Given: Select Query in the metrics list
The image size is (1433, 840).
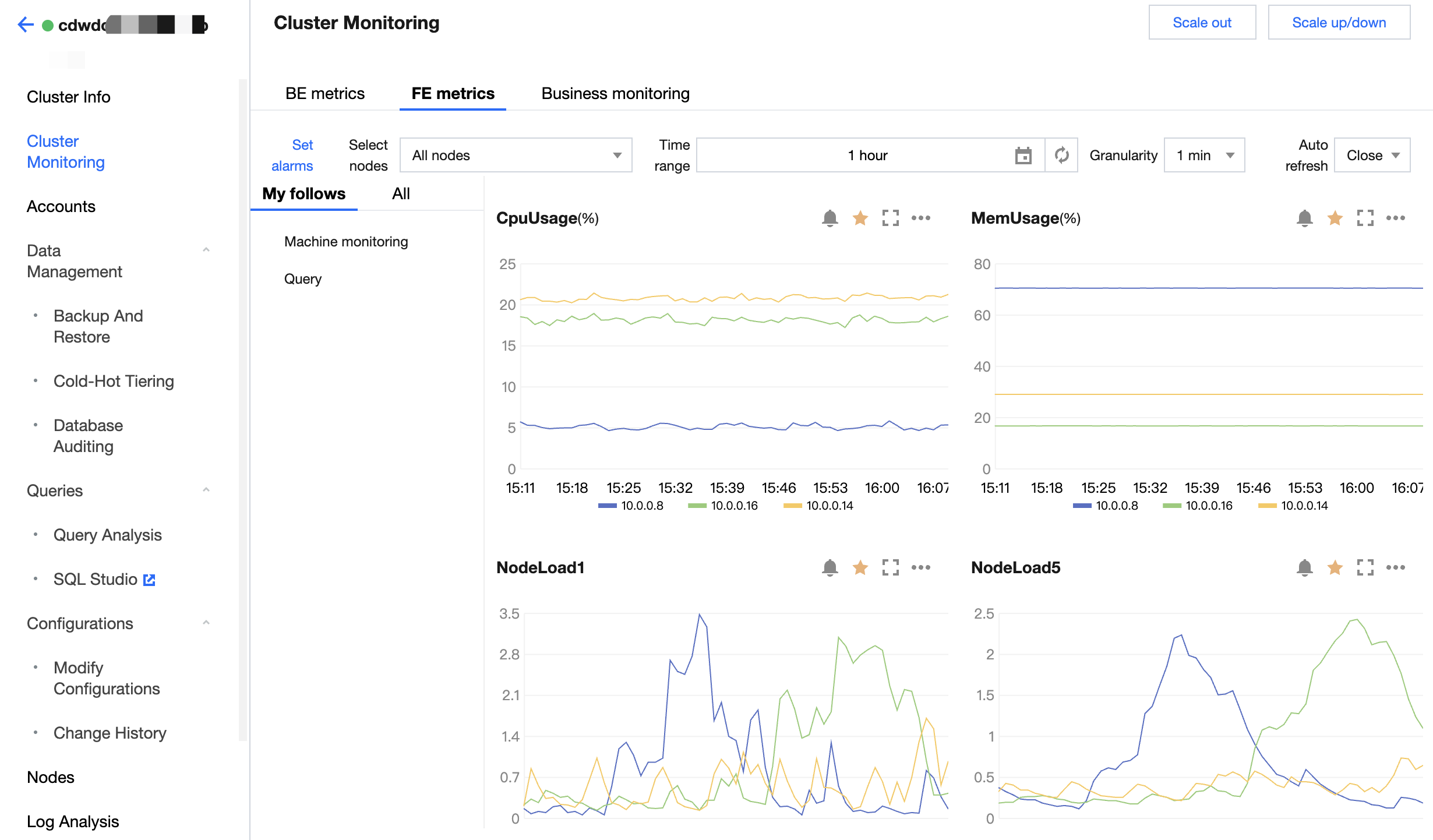Looking at the screenshot, I should (x=302, y=279).
